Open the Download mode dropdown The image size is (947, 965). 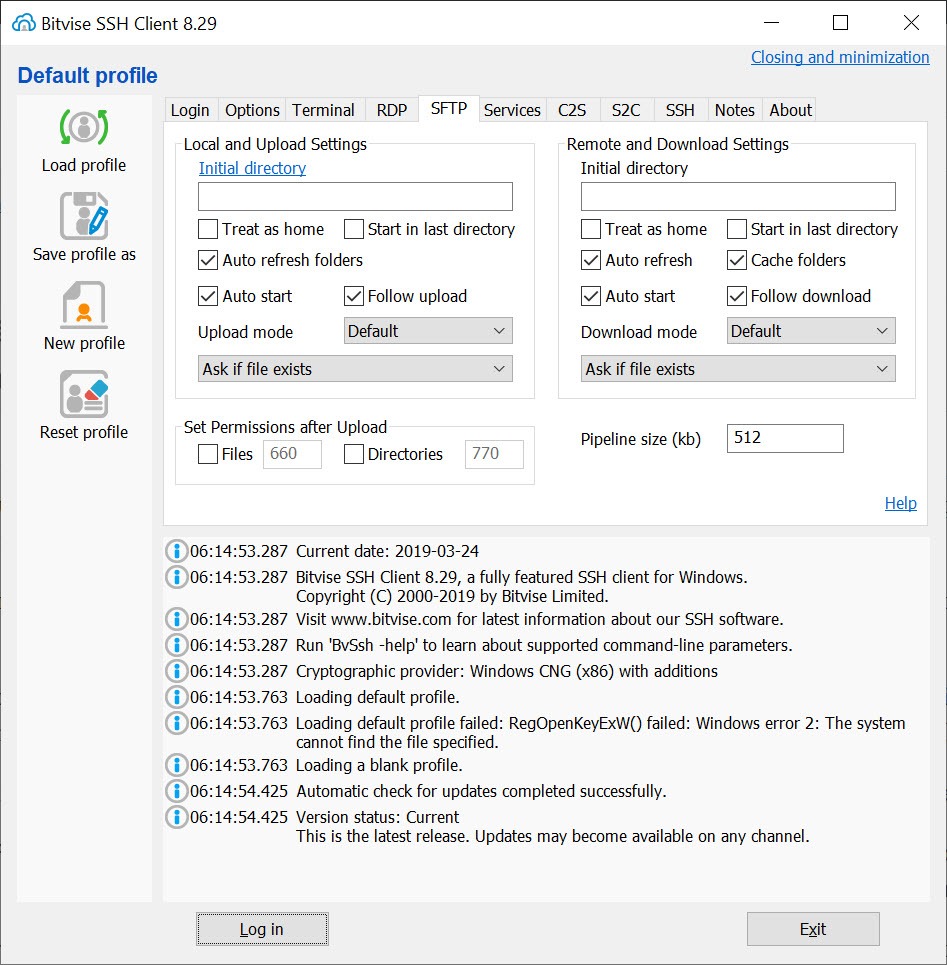811,331
